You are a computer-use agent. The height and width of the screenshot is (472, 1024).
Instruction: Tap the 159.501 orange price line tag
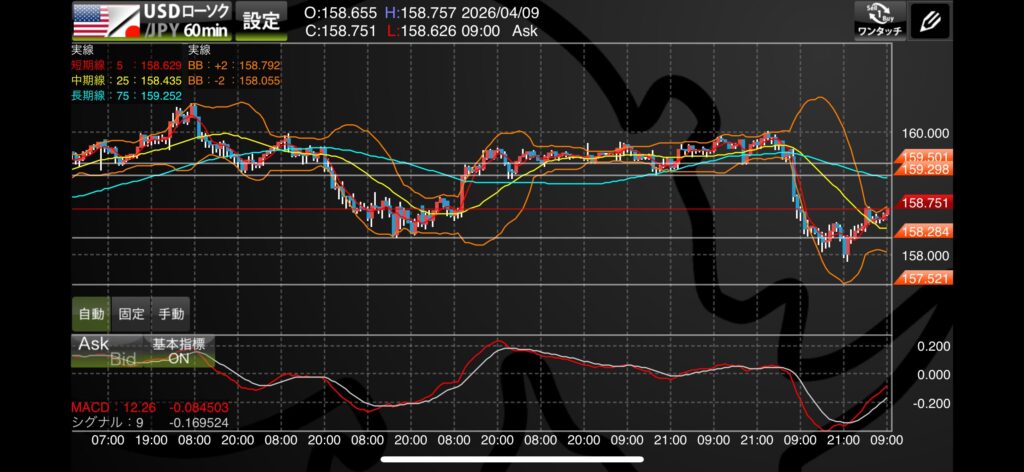pos(924,157)
